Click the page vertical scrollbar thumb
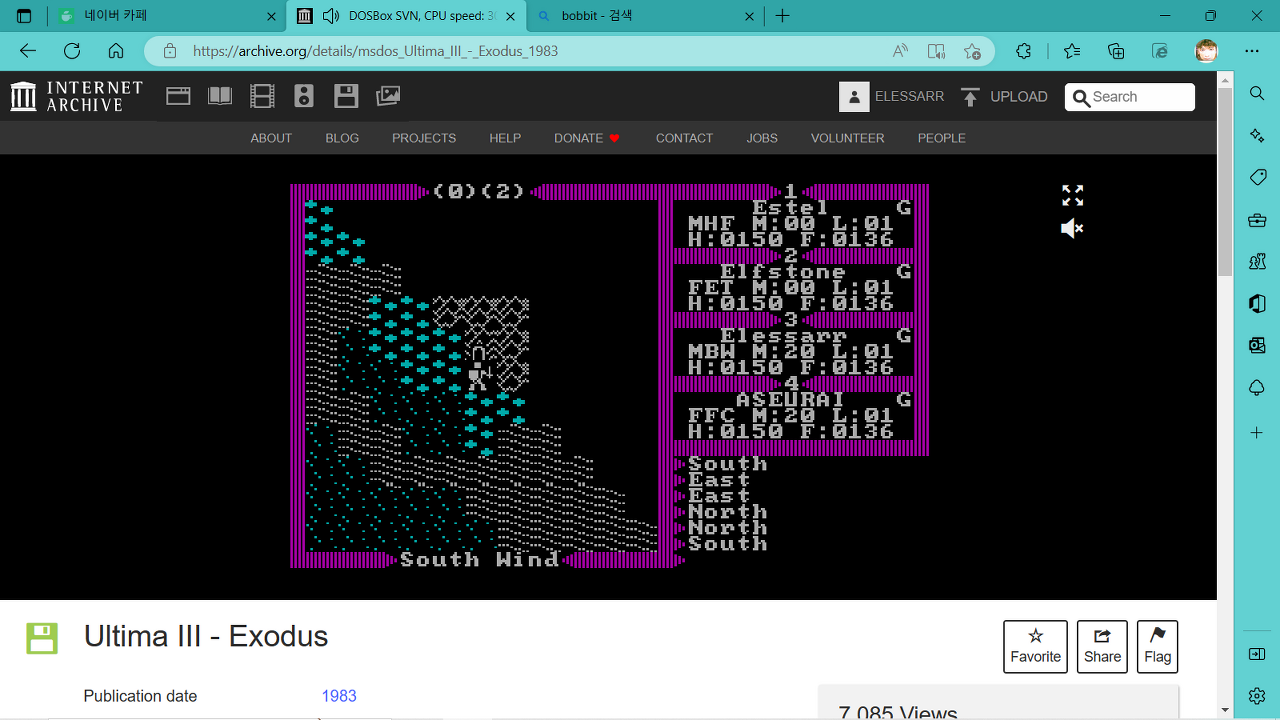The image size is (1280, 720). (1225, 180)
